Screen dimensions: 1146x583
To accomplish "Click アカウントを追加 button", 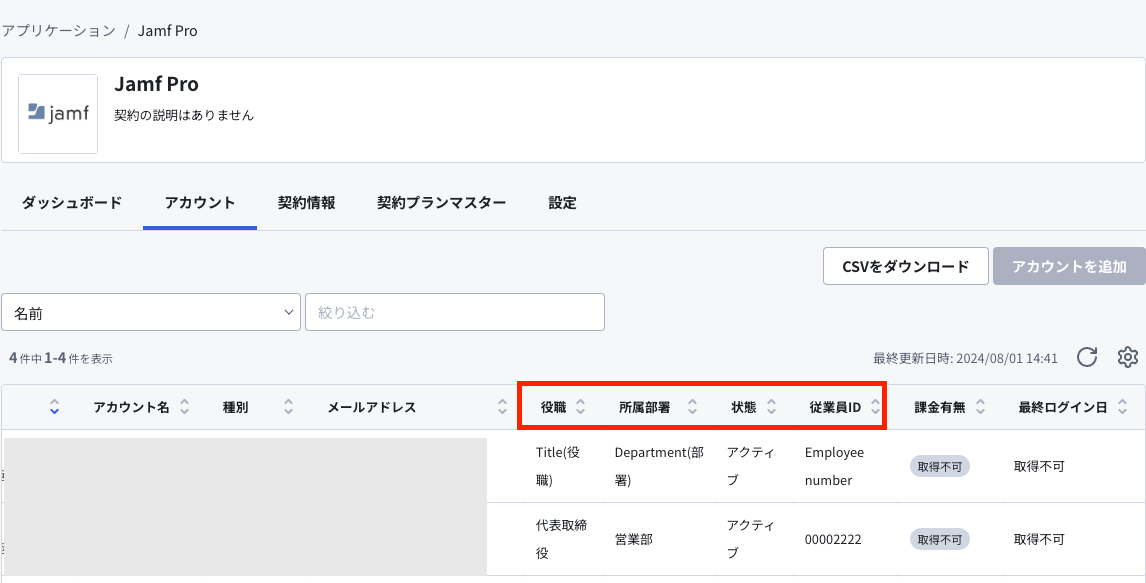I will coord(1069,266).
